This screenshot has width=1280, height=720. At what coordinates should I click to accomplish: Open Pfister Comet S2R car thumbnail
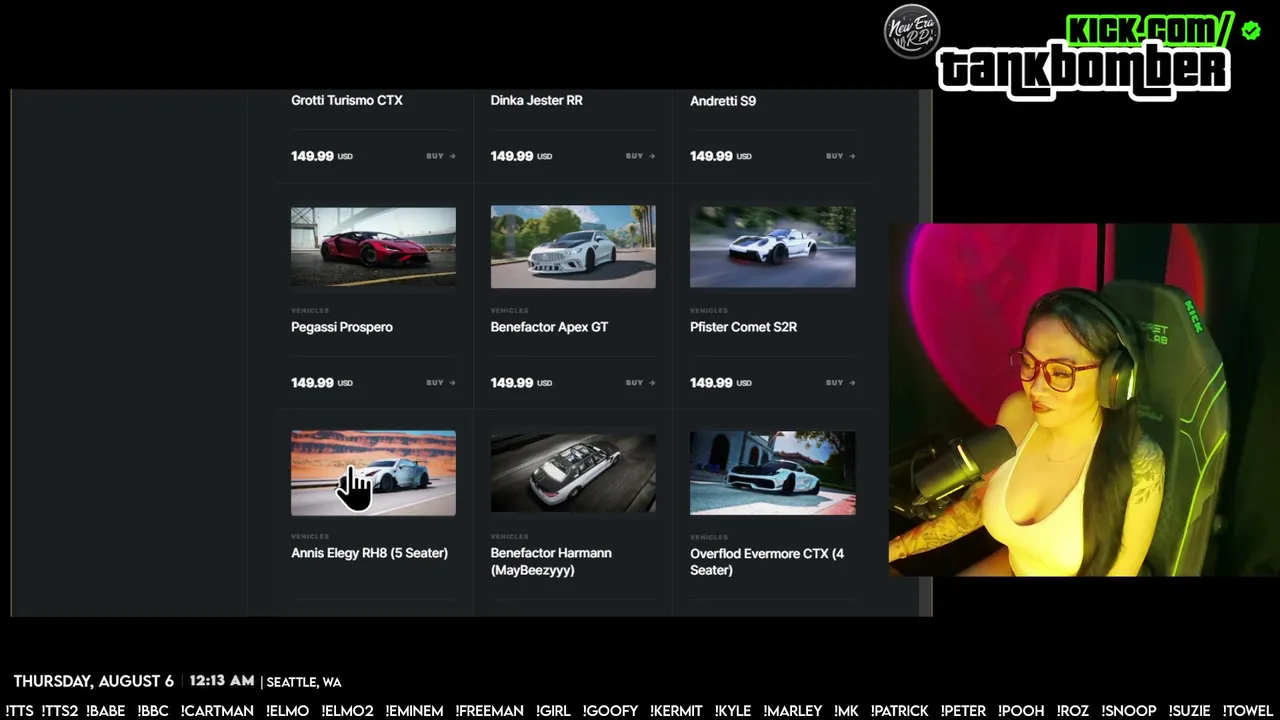tap(773, 247)
